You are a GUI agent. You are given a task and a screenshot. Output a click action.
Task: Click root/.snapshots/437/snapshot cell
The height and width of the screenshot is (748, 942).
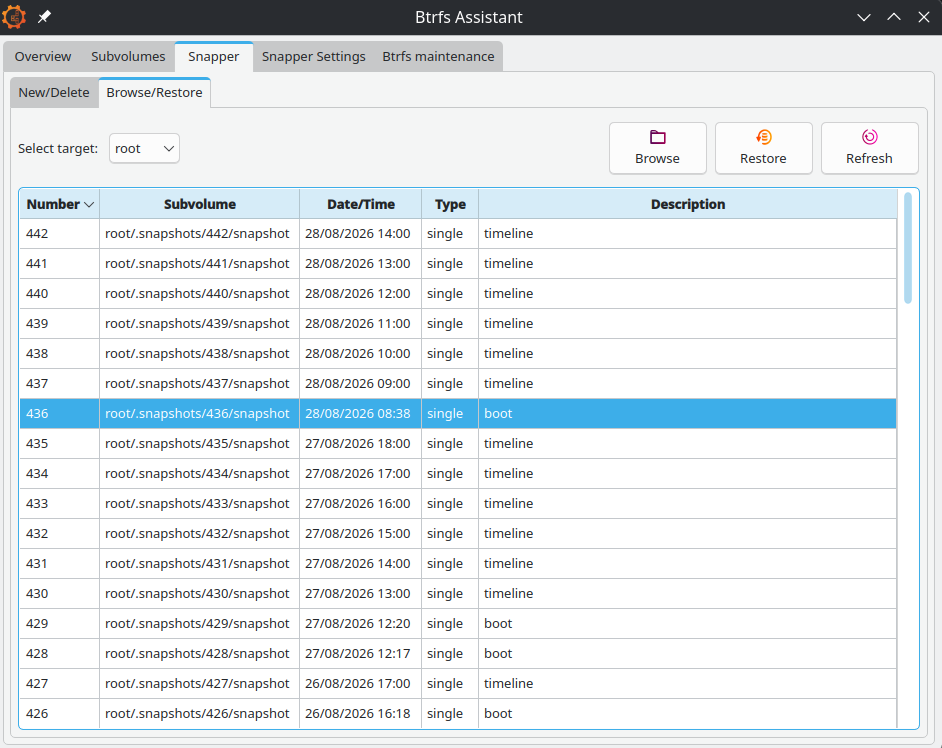tap(197, 384)
